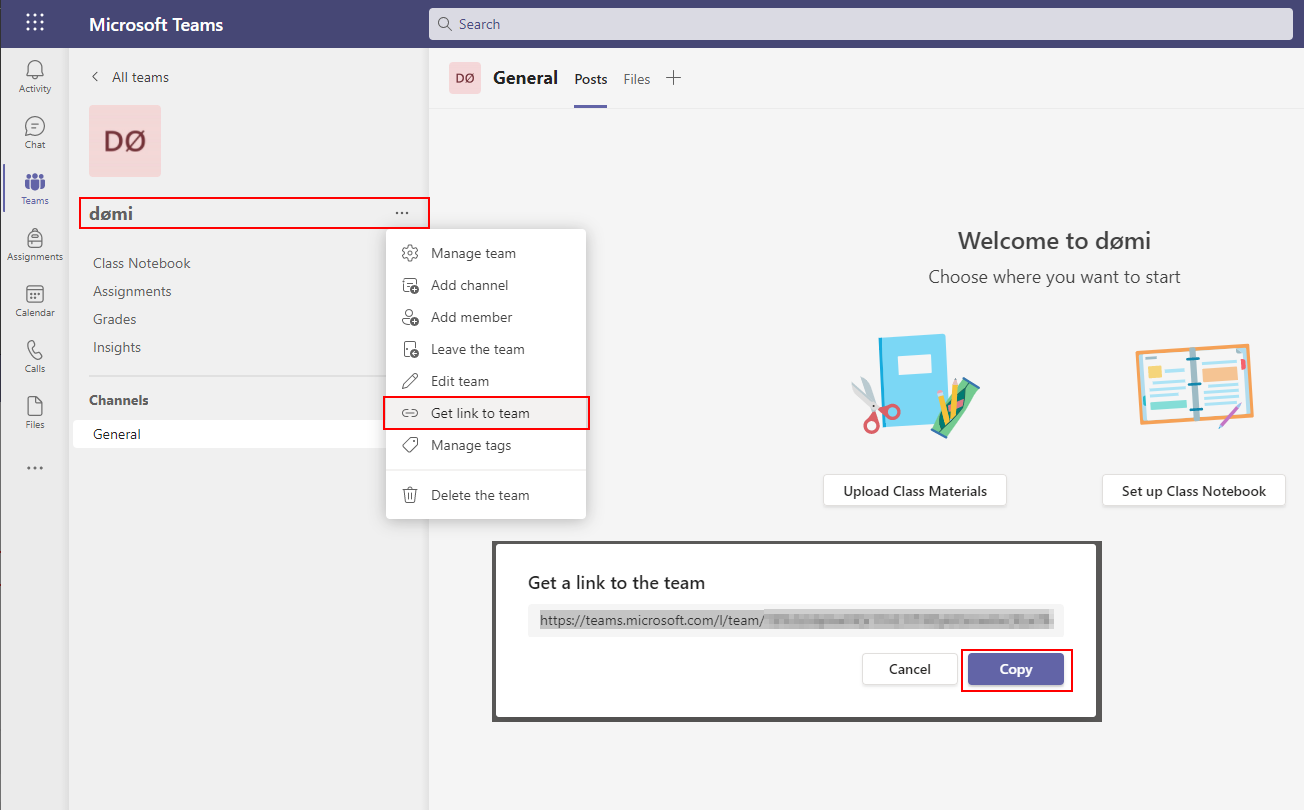This screenshot has width=1304, height=810.
Task: Click Cancel in the link dialog
Action: pyautogui.click(x=910, y=669)
